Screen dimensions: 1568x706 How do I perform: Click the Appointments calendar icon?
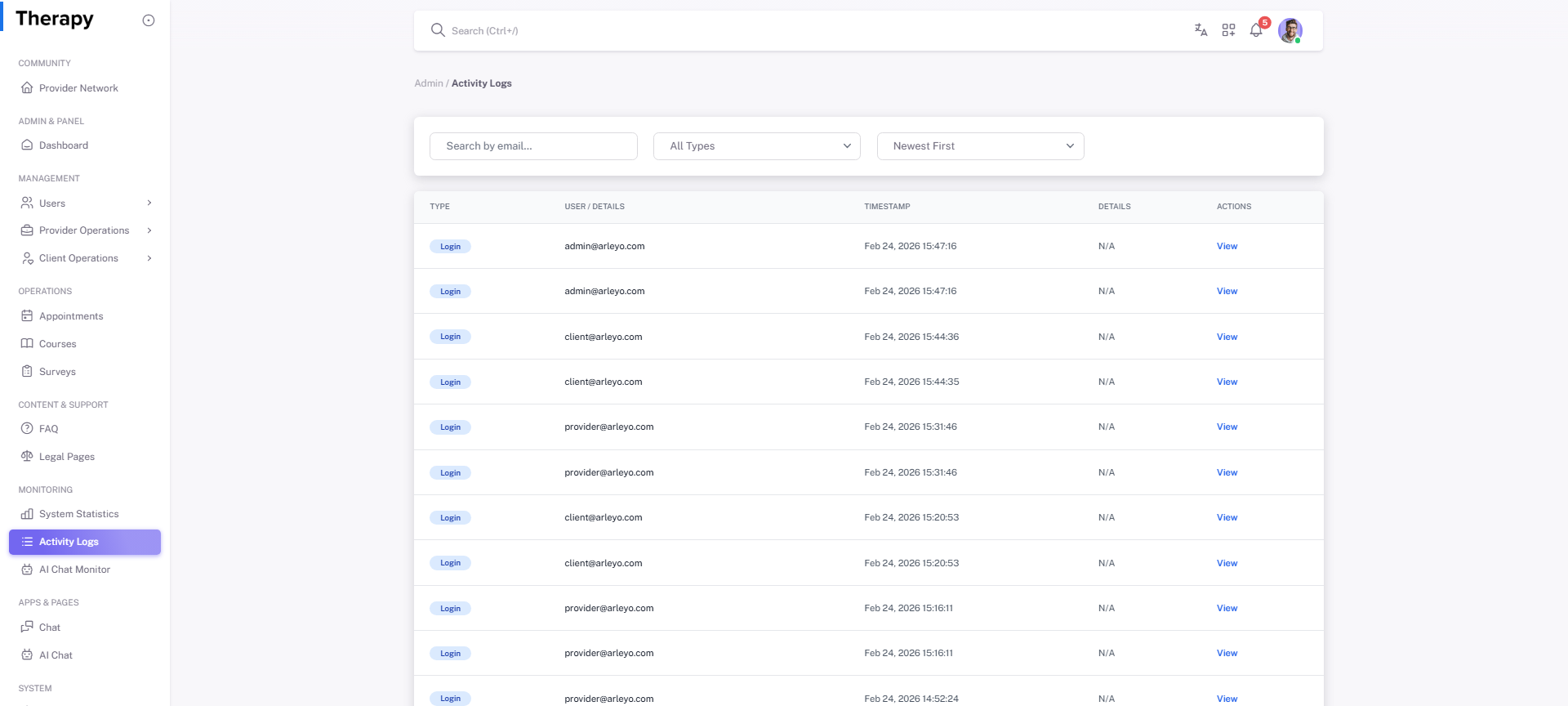click(x=27, y=315)
